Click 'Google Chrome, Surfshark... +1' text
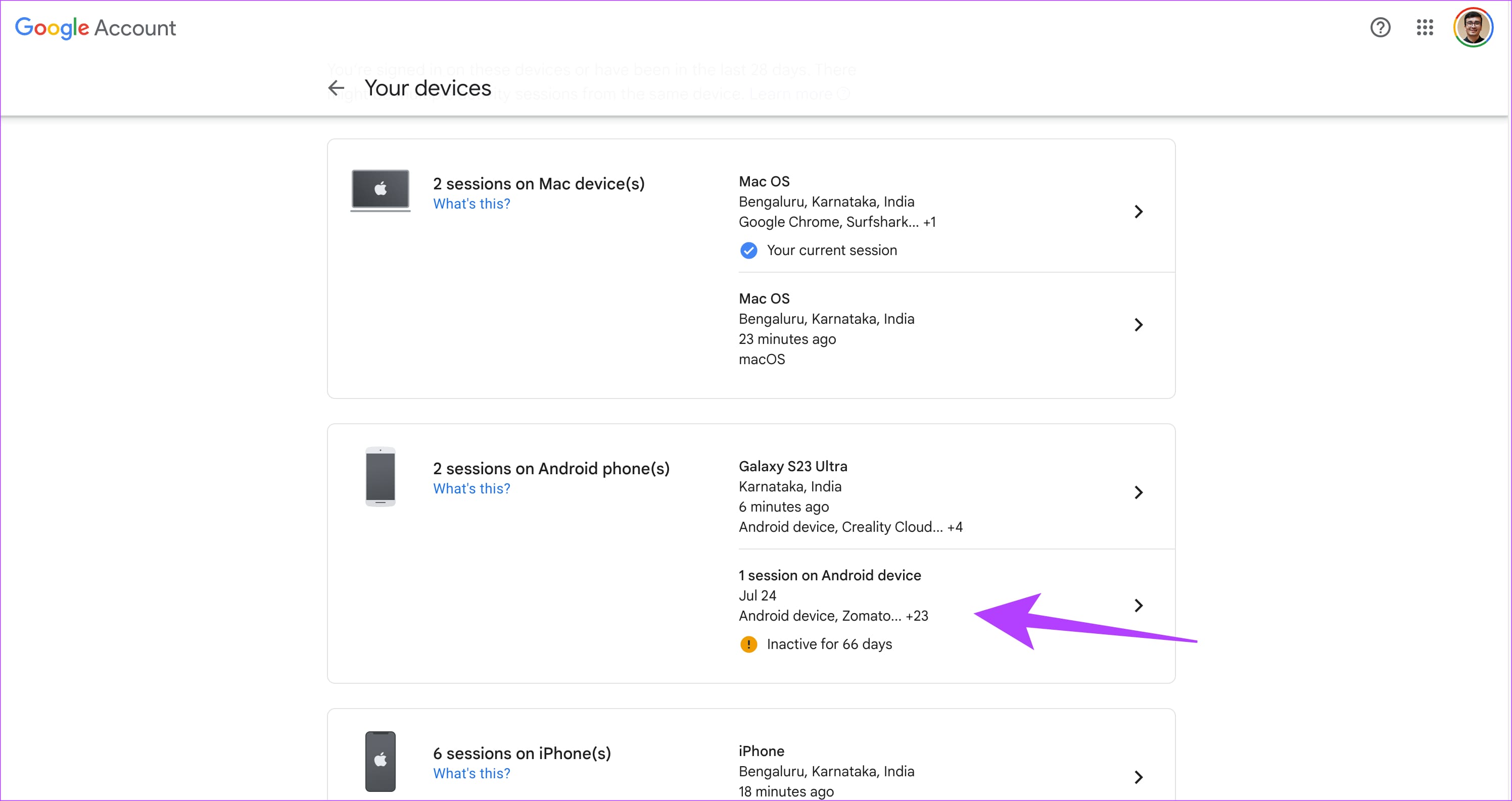 pyautogui.click(x=837, y=222)
